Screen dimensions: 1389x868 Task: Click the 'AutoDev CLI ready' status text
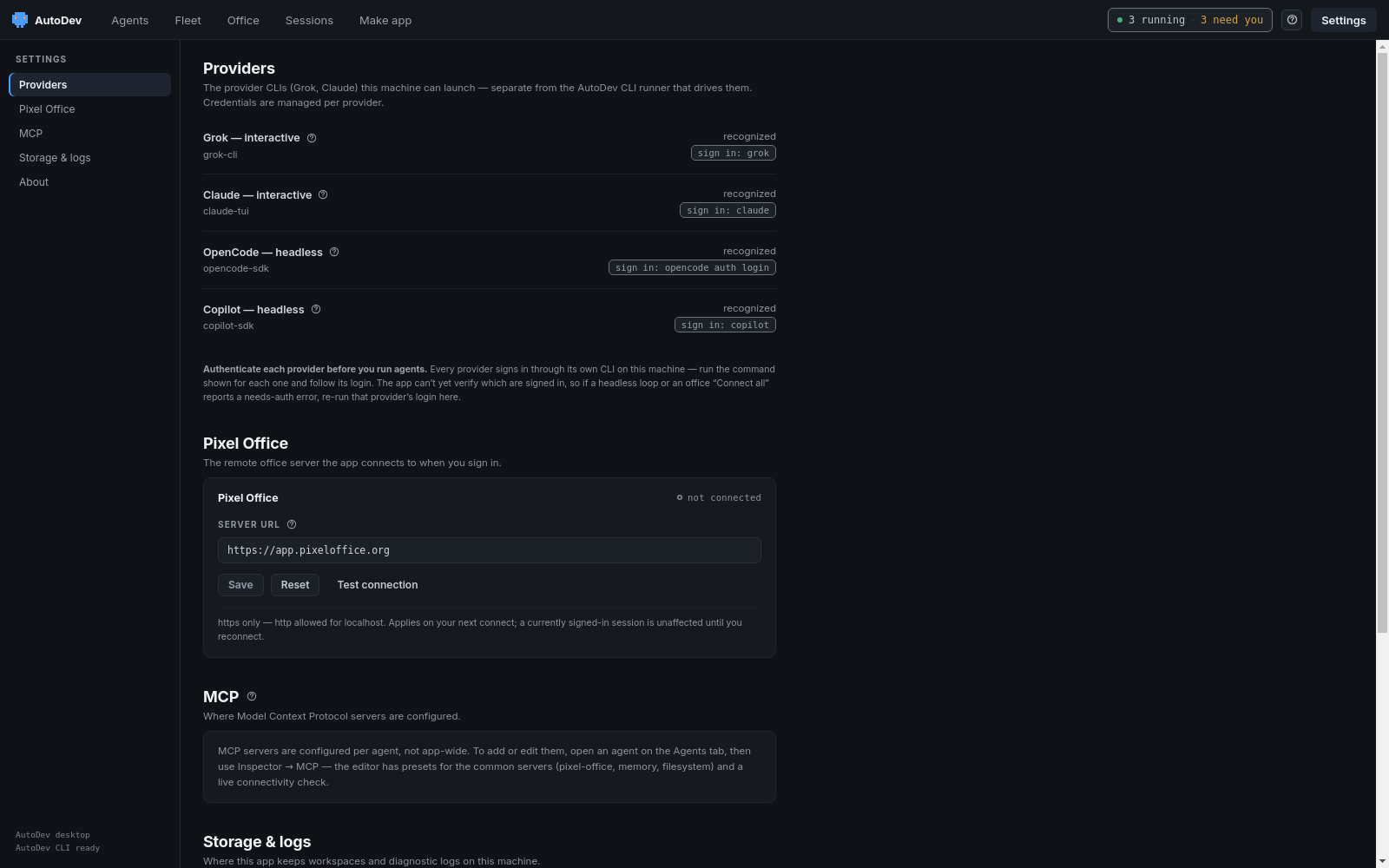click(57, 848)
